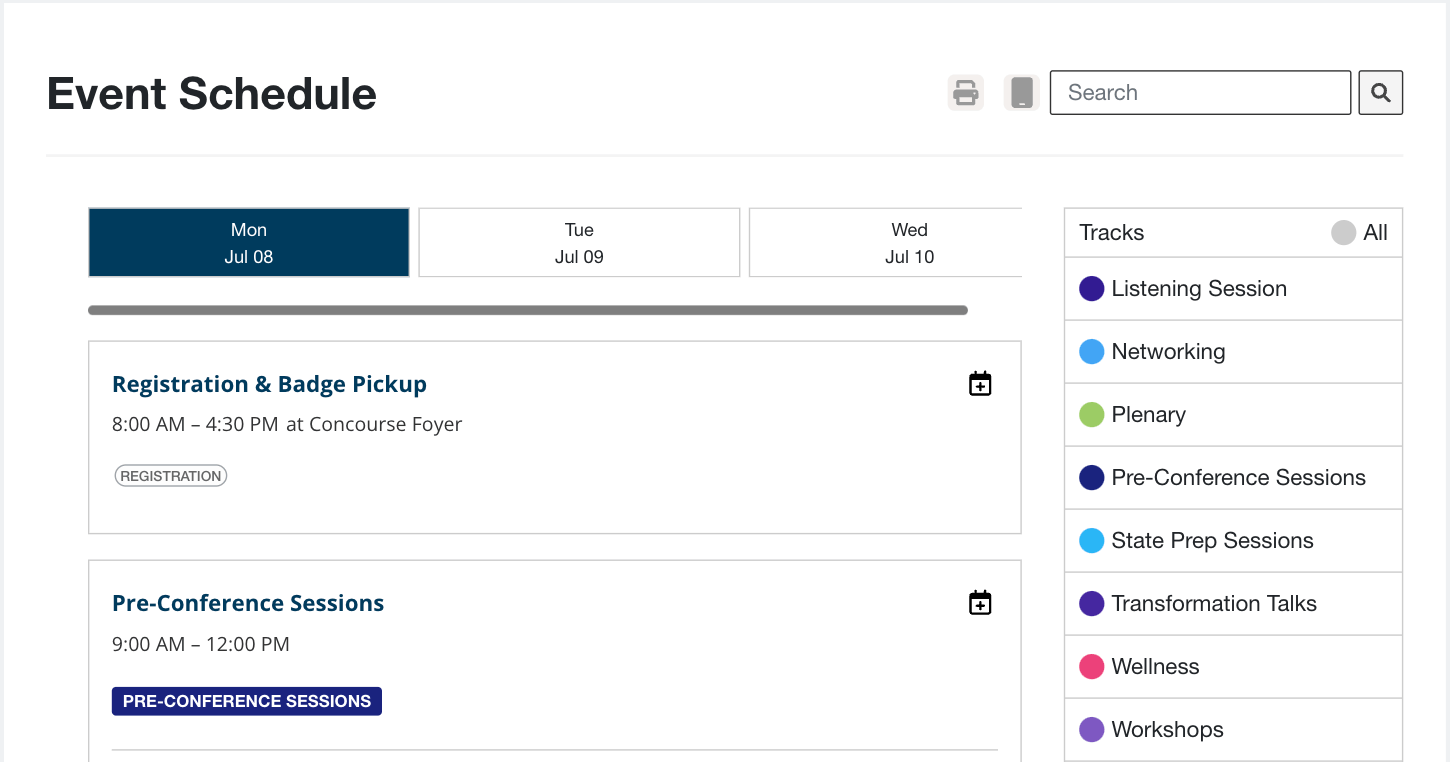Screen dimensions: 1450x762
Task: Add Pre-Conference Sessions to calendar
Action: [x=980, y=603]
